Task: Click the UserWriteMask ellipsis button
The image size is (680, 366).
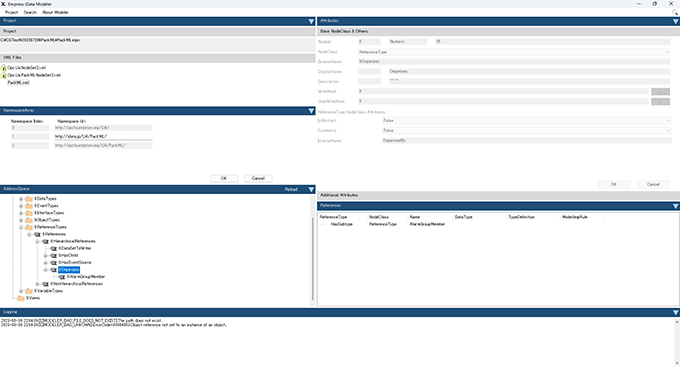Action: pos(660,101)
